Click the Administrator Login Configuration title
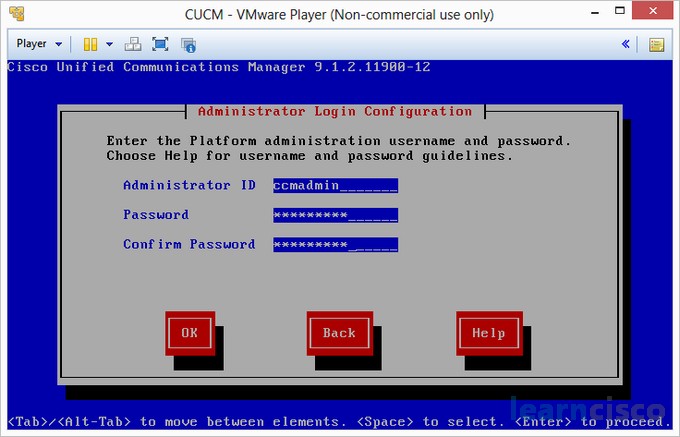 point(335,111)
